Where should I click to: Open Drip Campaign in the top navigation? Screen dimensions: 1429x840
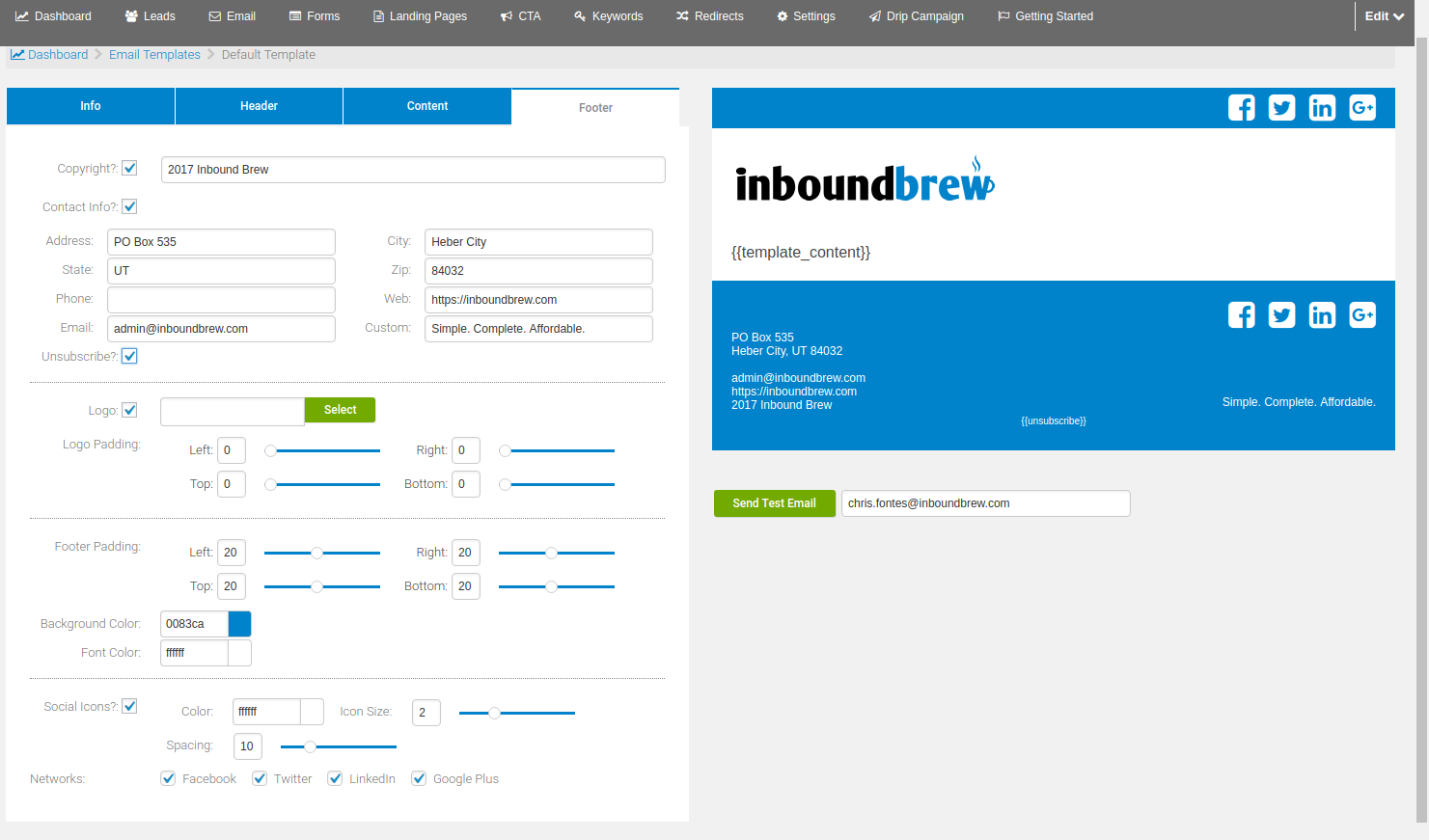[916, 16]
